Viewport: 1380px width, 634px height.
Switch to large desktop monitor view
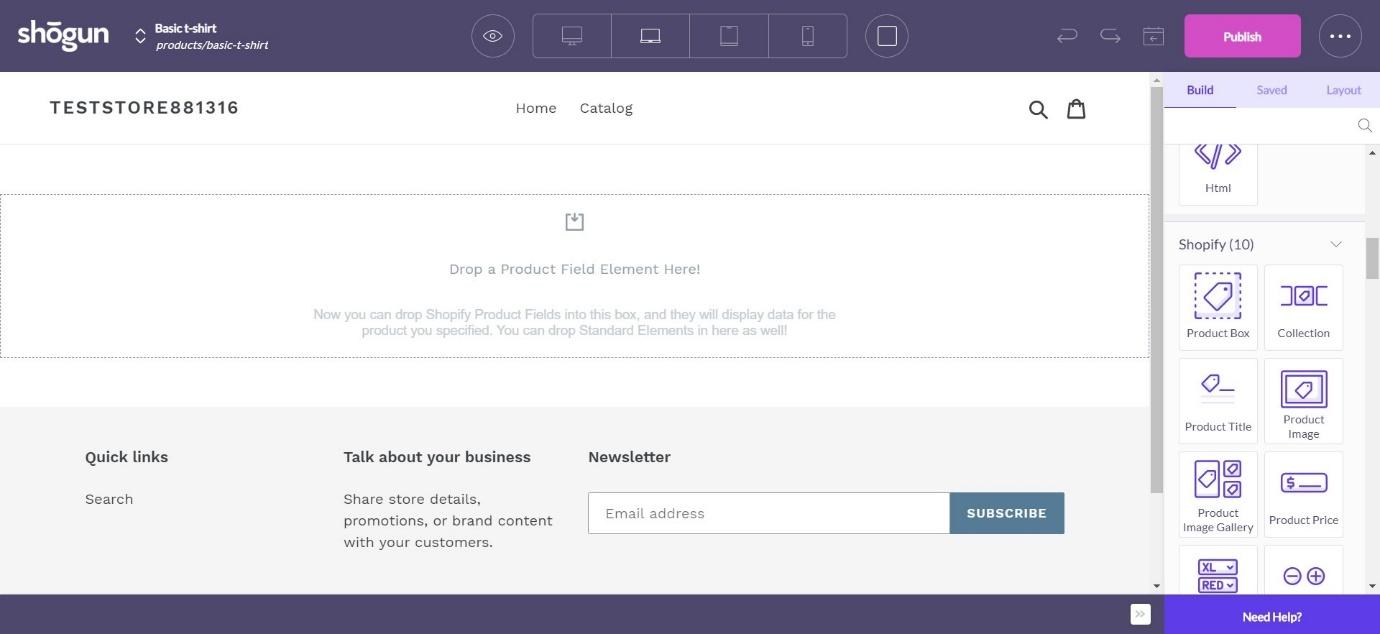[x=572, y=36]
